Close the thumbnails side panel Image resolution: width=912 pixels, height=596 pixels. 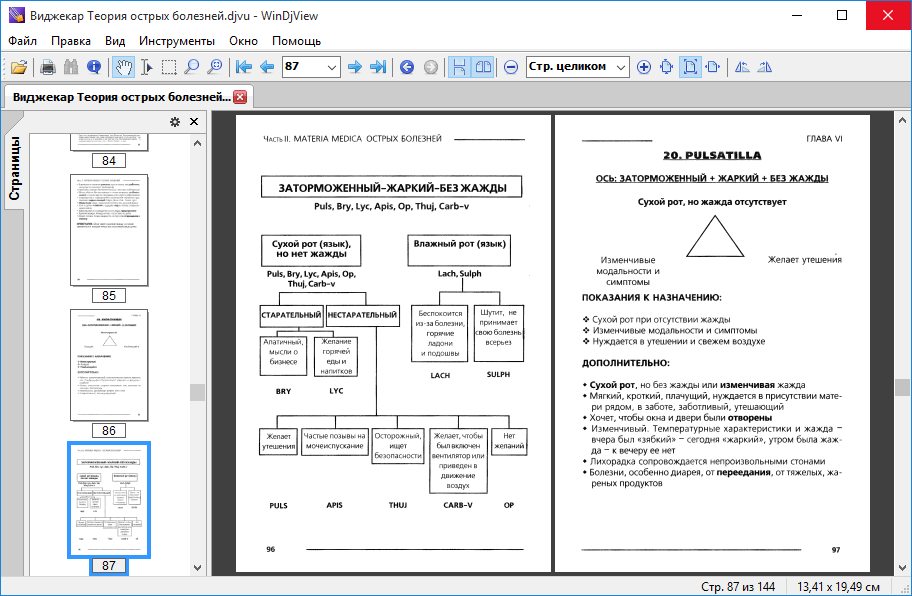194,122
